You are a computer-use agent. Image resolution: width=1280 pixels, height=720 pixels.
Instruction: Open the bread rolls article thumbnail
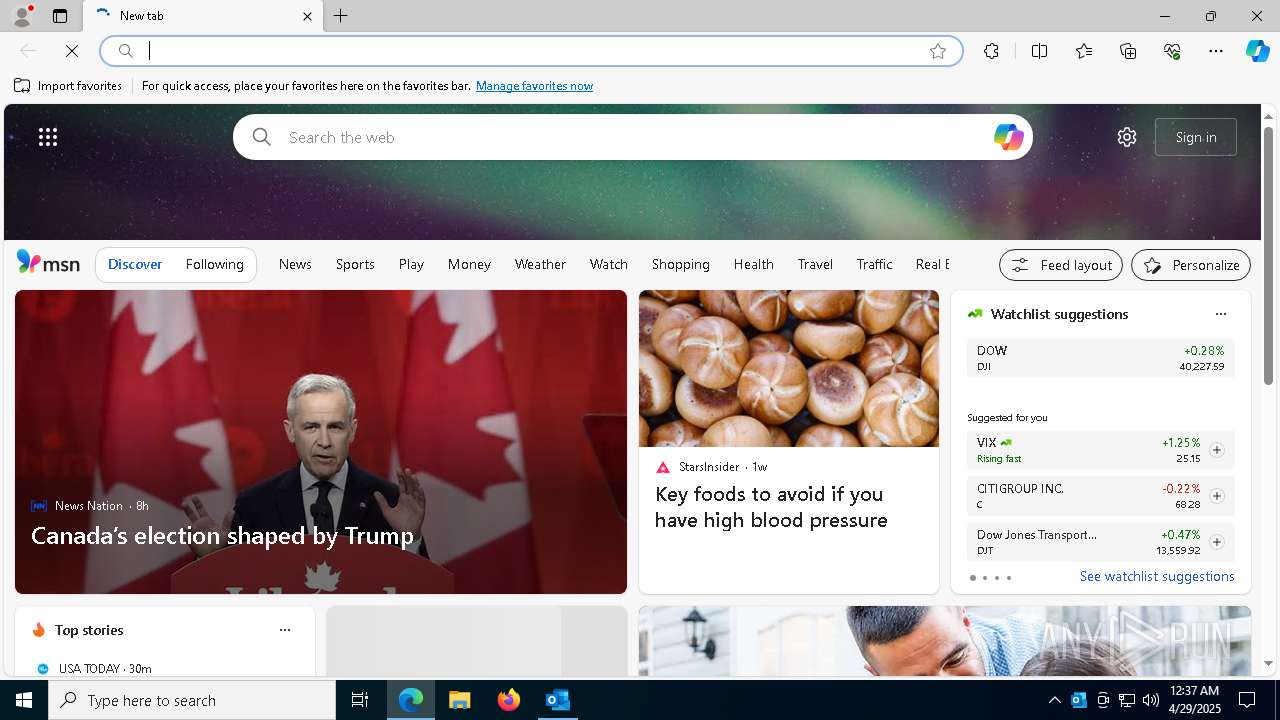coord(789,368)
